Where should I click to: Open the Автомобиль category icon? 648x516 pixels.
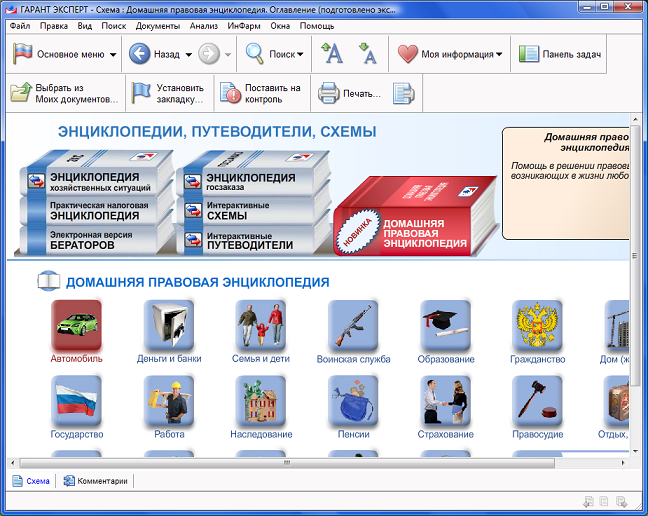pyautogui.click(x=76, y=325)
